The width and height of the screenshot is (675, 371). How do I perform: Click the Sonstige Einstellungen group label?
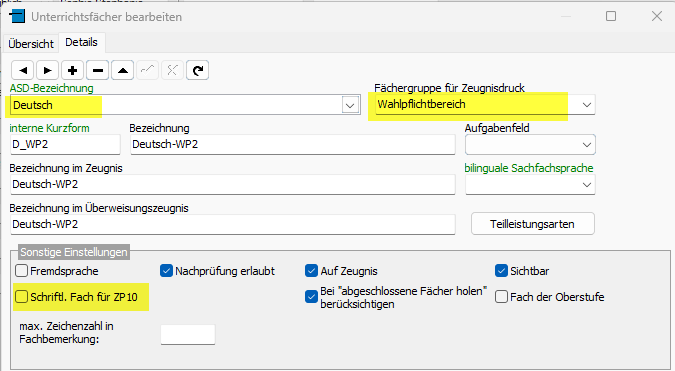(74, 252)
